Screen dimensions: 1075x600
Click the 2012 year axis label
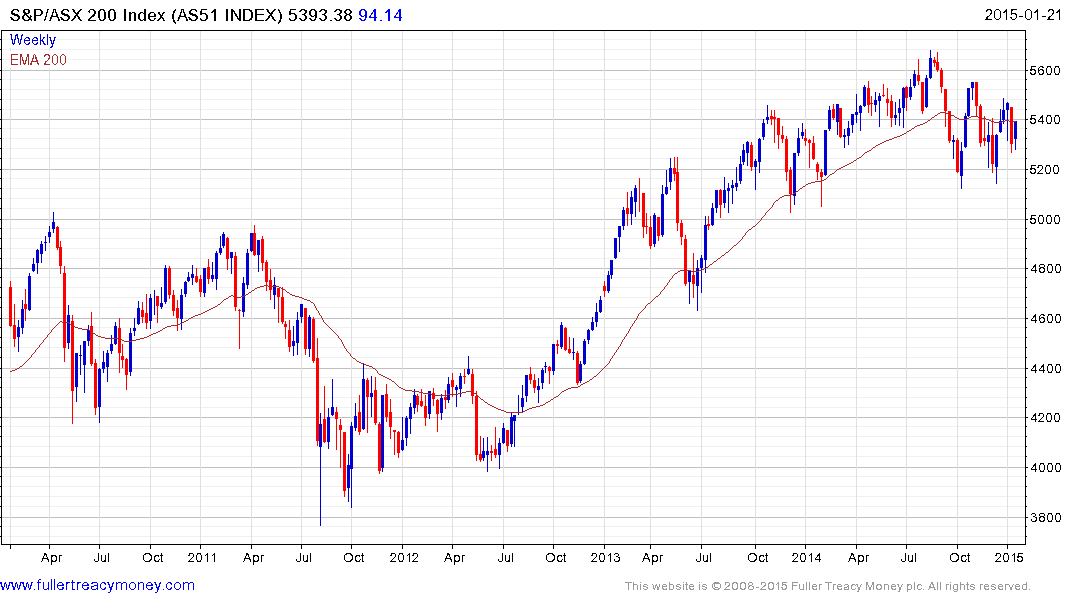[404, 557]
